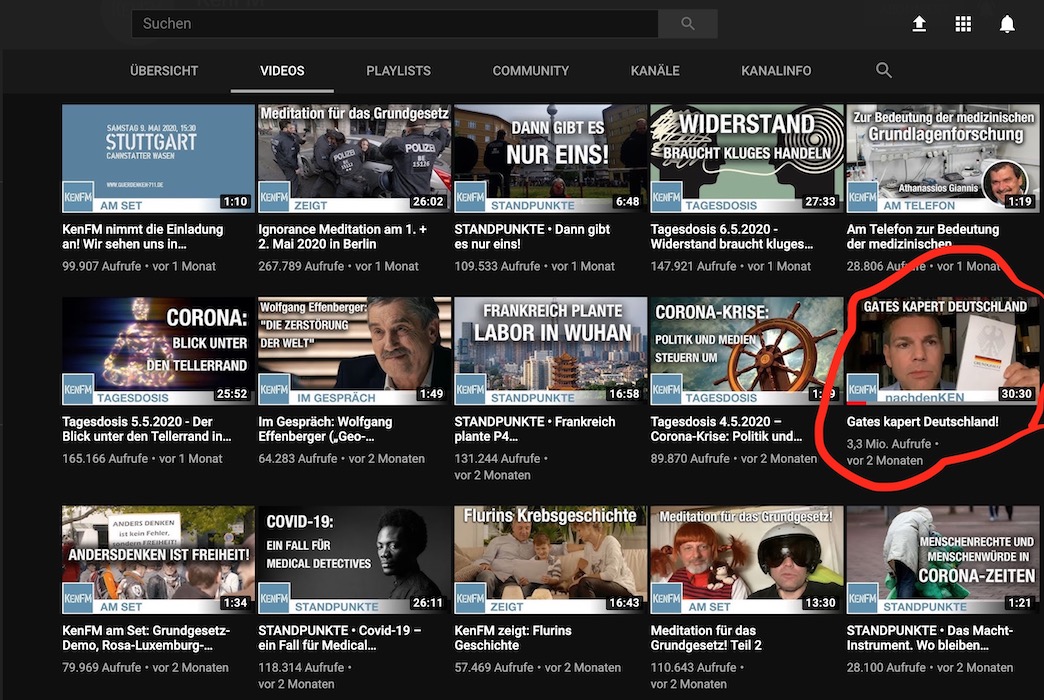Screen dimensions: 1044x700
Task: Play the 'Corona: Blick unter den Tellerrand' thumbnail
Action: pos(158,350)
